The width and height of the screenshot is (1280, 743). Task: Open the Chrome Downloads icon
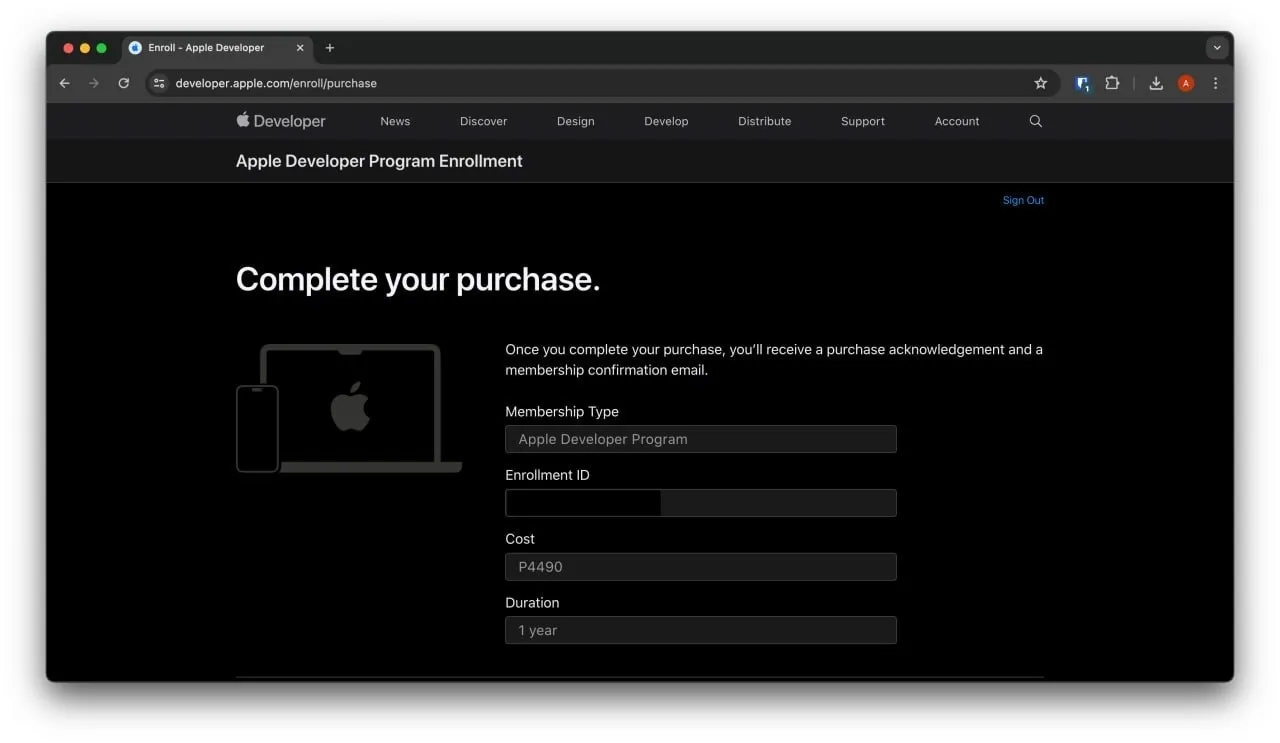pos(1156,83)
